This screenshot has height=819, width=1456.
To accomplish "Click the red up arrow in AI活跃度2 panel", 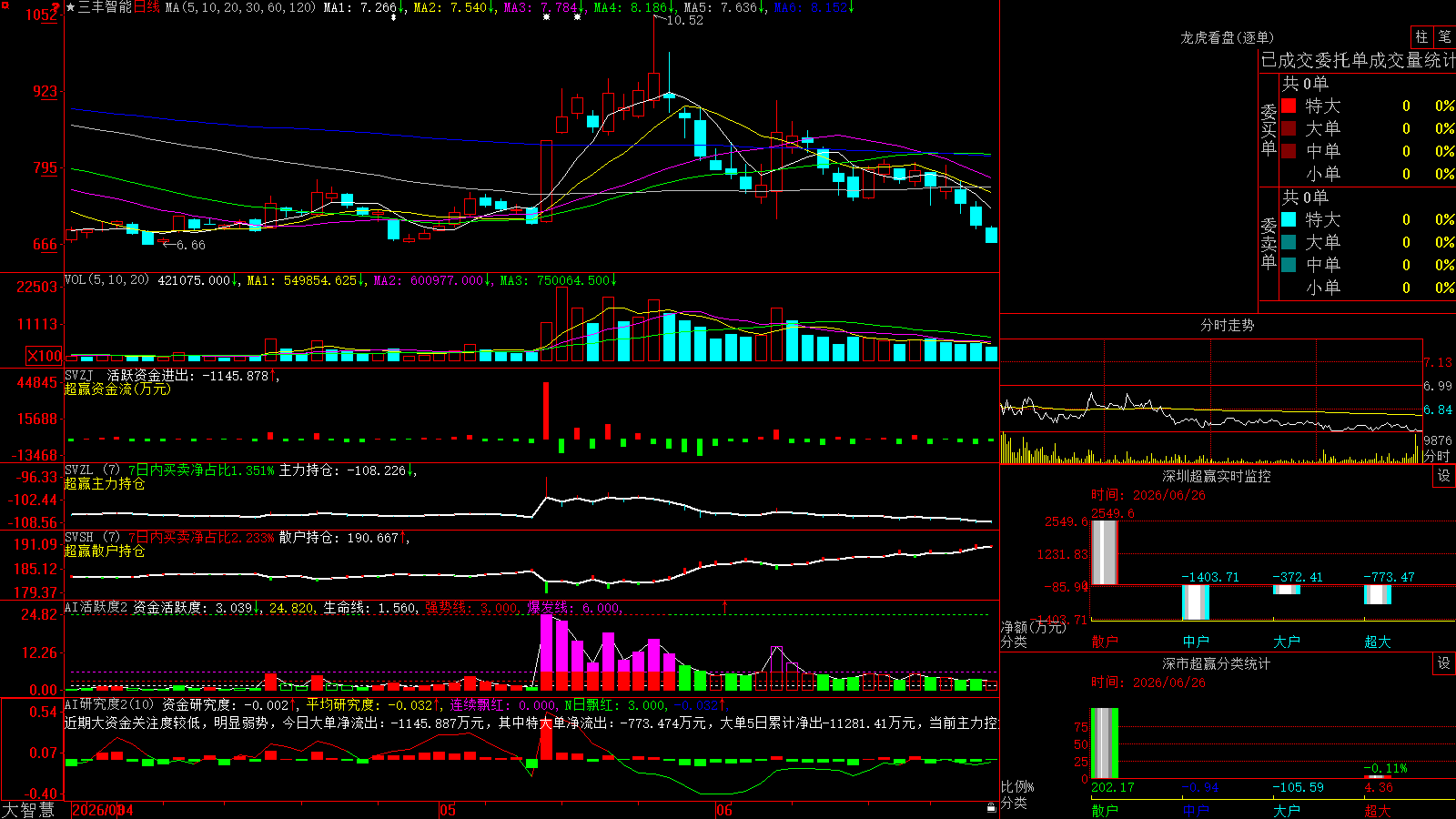I will [725, 606].
